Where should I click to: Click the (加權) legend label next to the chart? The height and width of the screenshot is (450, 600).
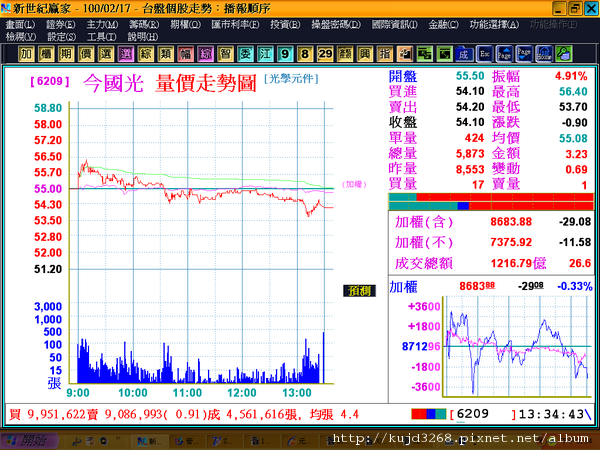click(354, 184)
